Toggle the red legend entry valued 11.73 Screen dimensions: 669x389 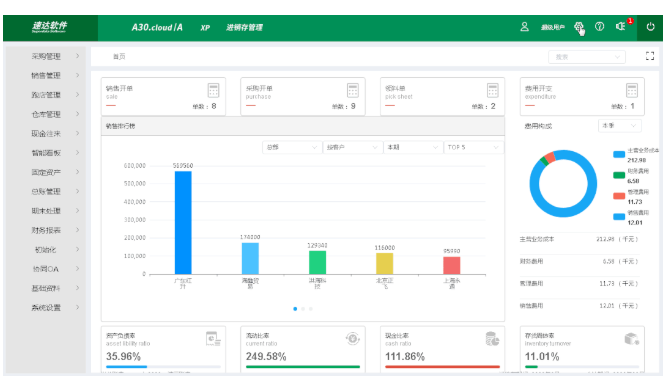(x=619, y=196)
